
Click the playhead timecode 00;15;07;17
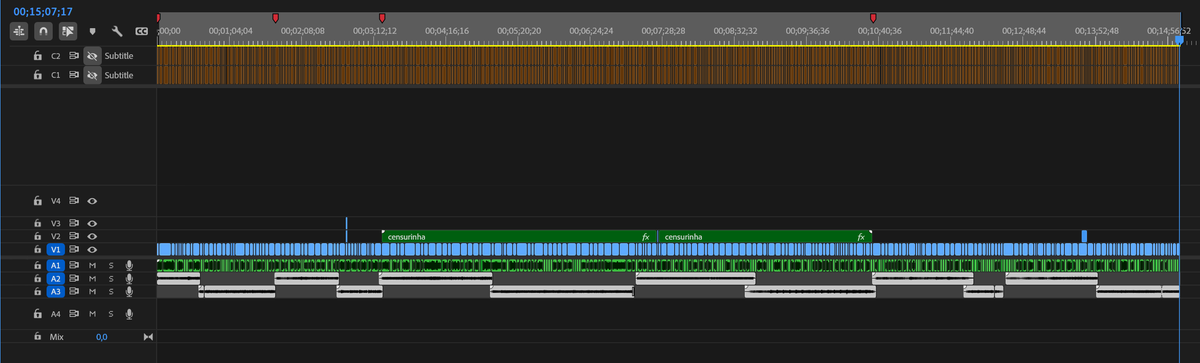click(43, 12)
